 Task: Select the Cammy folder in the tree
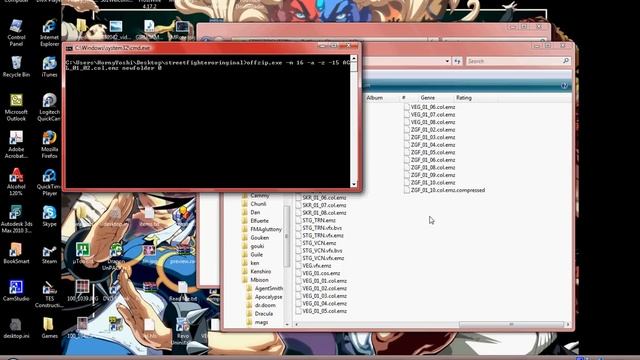[260, 196]
